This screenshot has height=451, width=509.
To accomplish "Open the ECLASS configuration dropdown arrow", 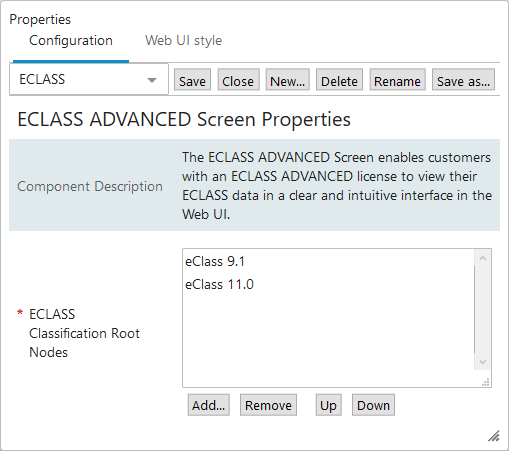I will point(152,80).
